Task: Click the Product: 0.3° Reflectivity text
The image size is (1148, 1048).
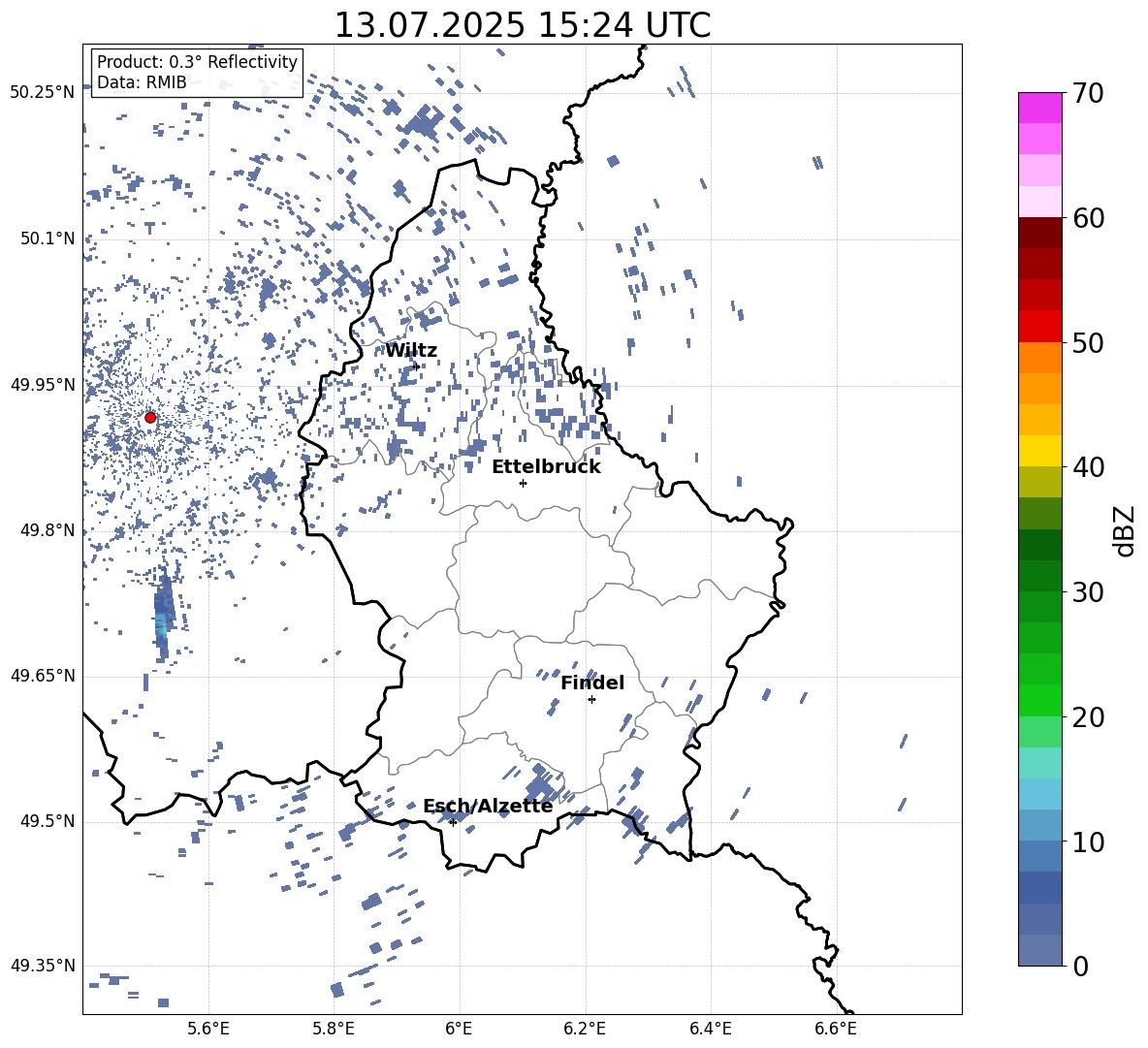Action: [x=197, y=62]
